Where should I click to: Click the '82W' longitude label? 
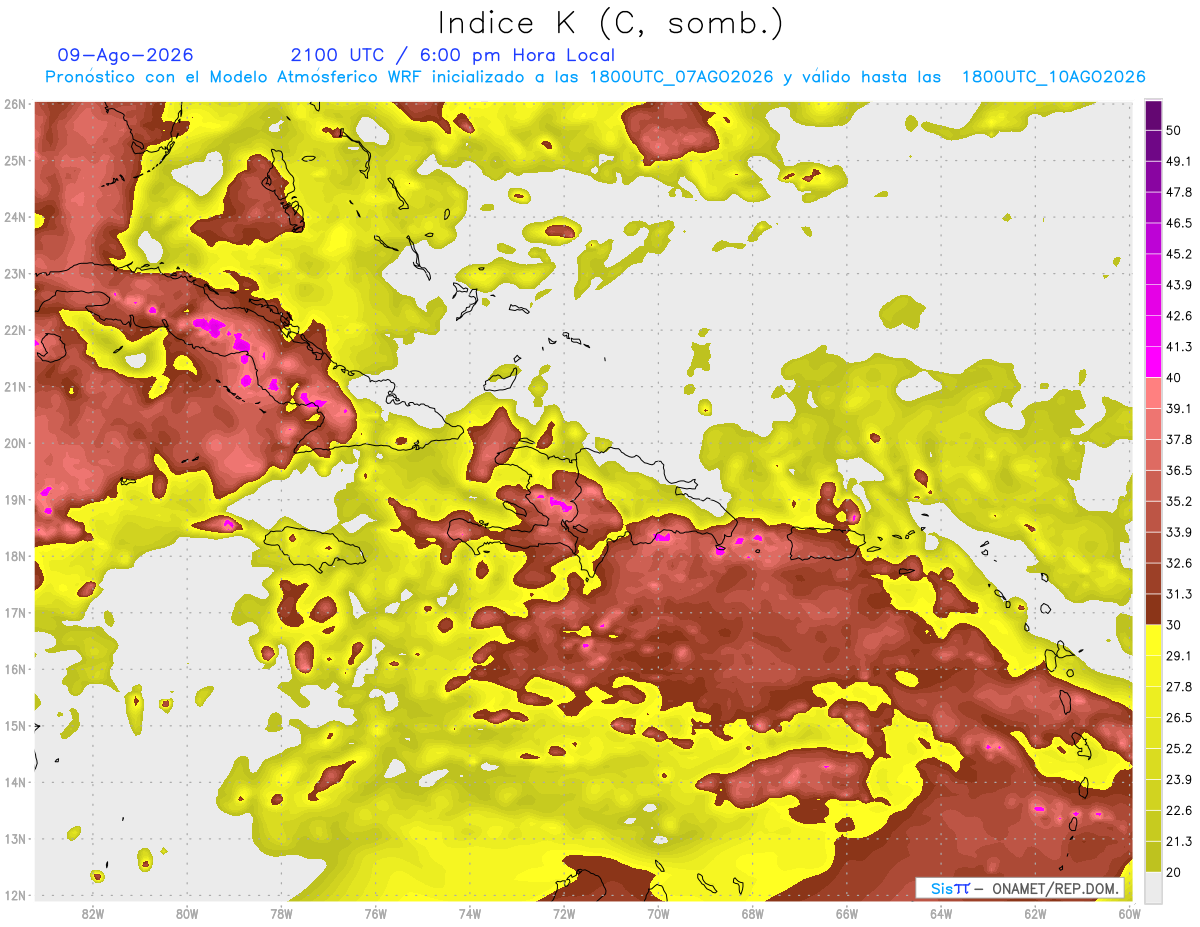(x=93, y=914)
